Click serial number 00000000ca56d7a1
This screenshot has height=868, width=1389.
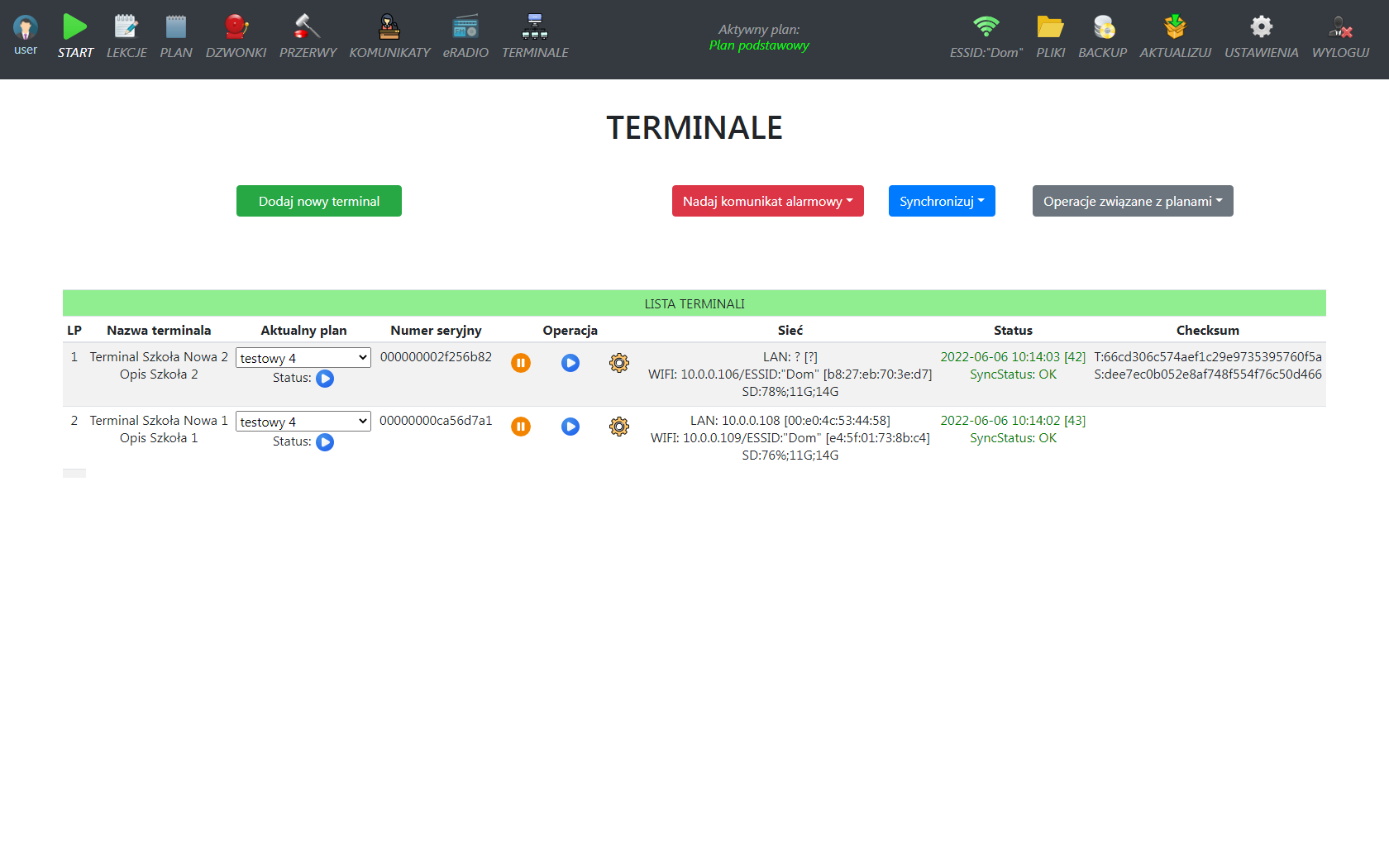(436, 420)
